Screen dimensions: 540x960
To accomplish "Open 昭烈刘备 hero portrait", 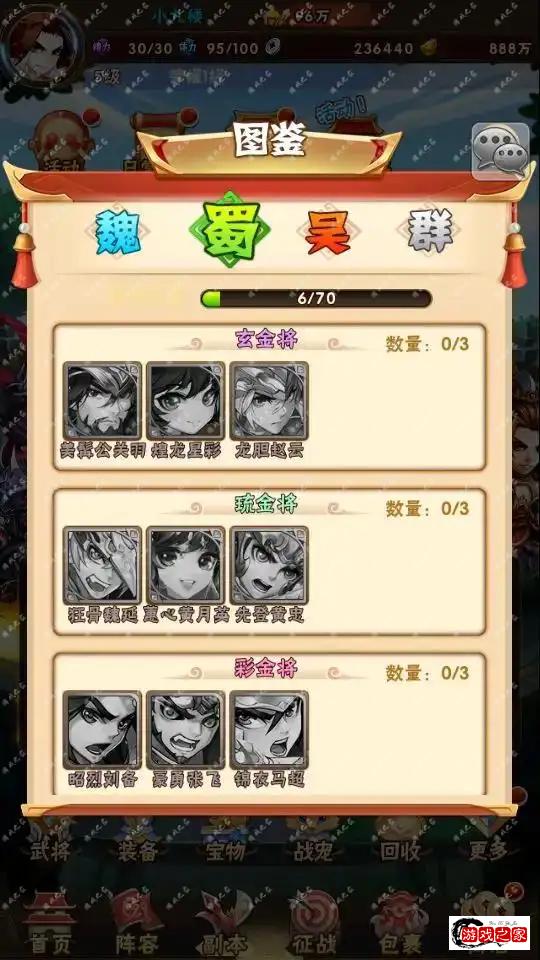I will pyautogui.click(x=102, y=730).
